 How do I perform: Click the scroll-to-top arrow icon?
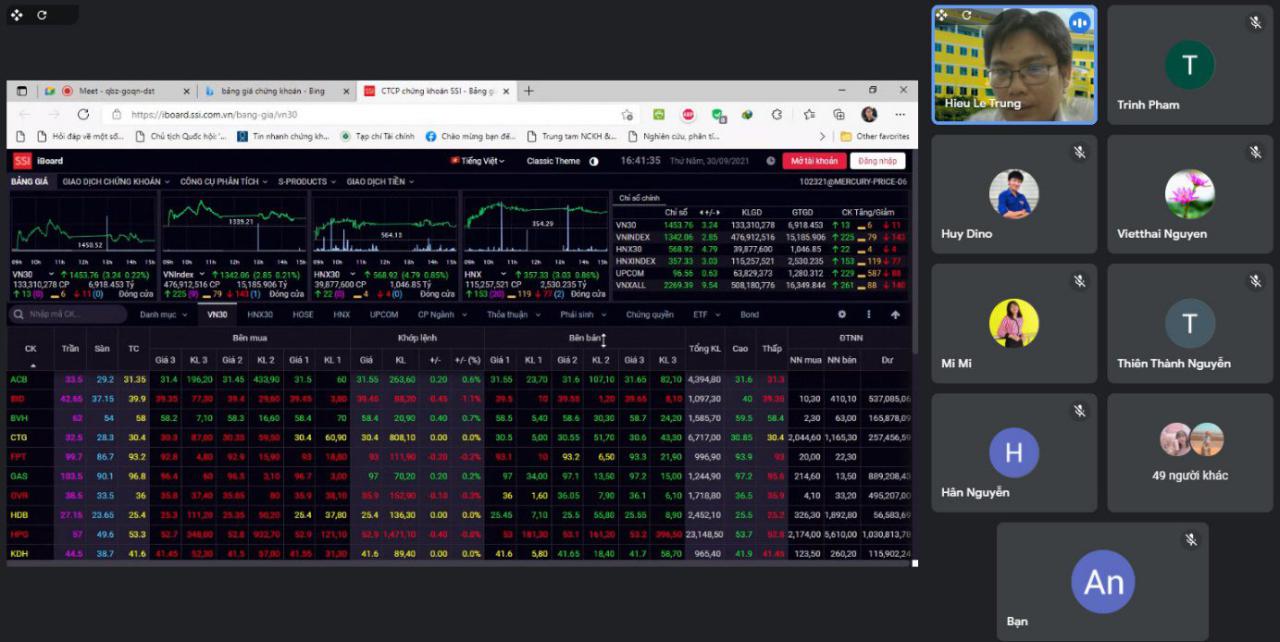(x=895, y=314)
